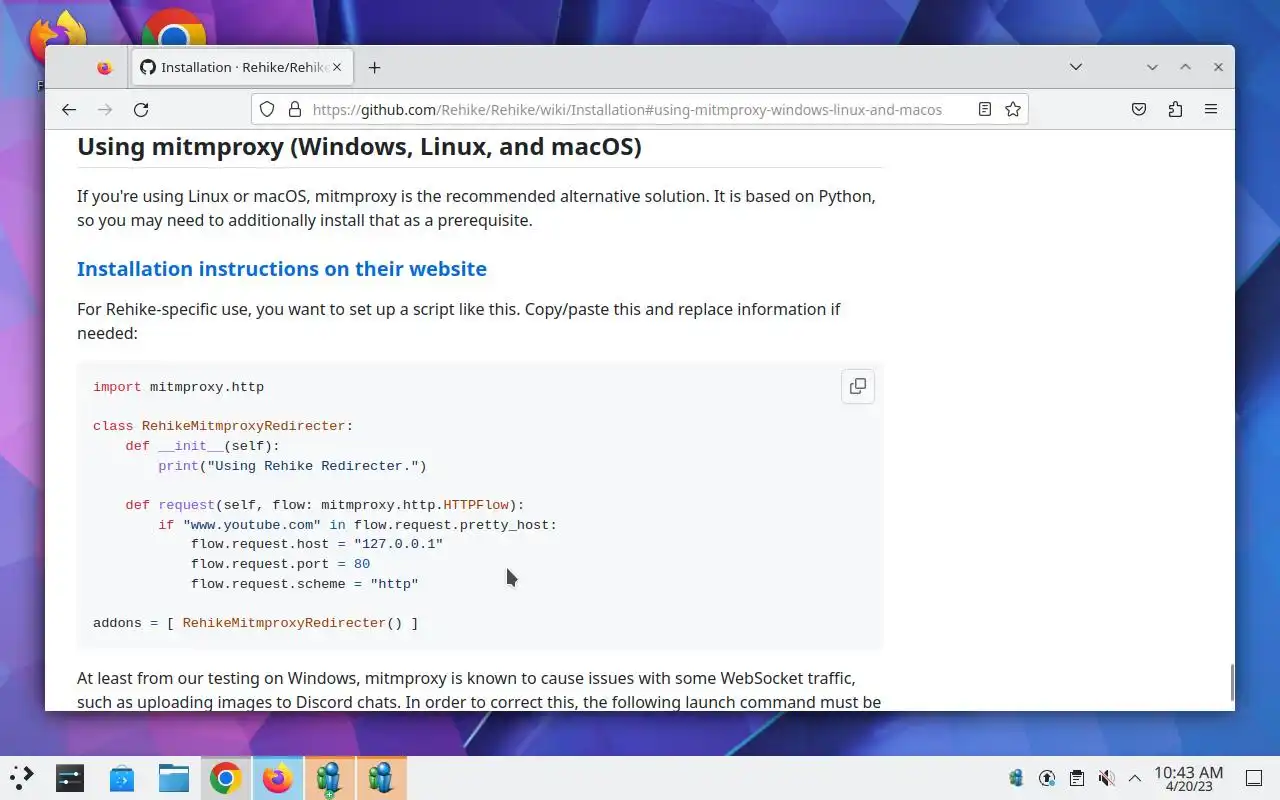Unmute audio via the volume tray icon
This screenshot has height=800, width=1280.
click(1106, 778)
